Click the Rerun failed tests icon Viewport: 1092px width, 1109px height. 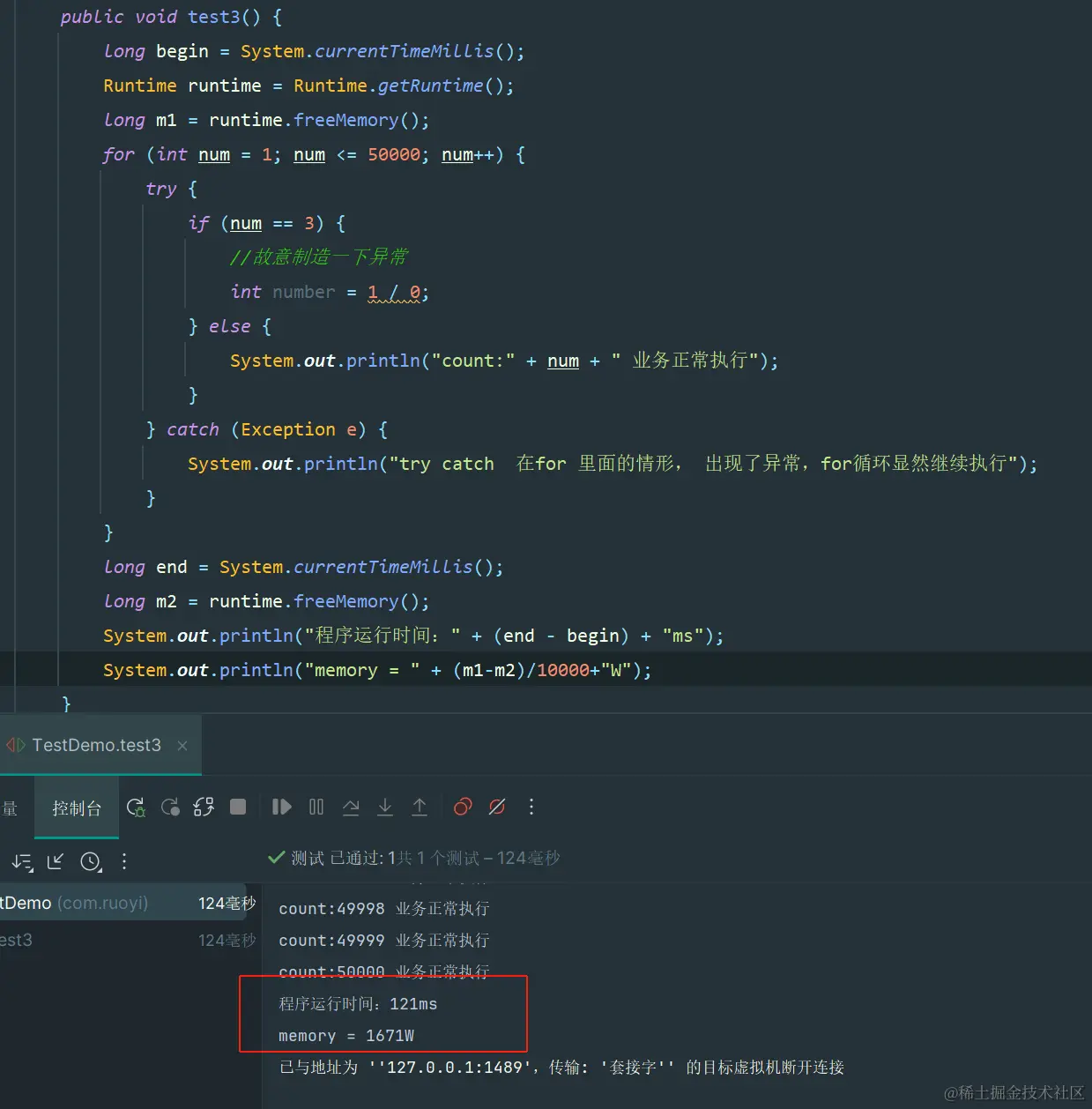point(170,807)
